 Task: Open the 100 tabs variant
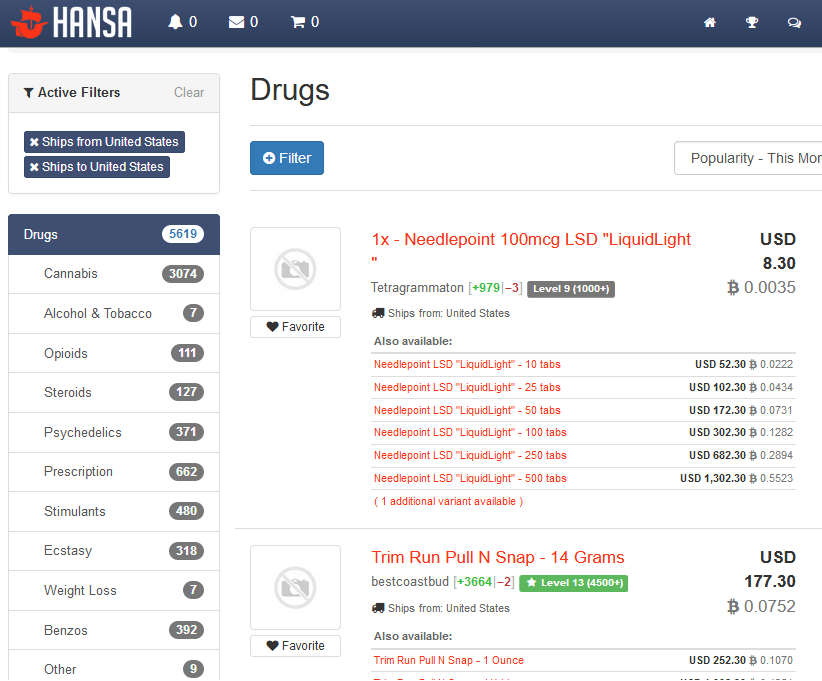[x=470, y=433]
